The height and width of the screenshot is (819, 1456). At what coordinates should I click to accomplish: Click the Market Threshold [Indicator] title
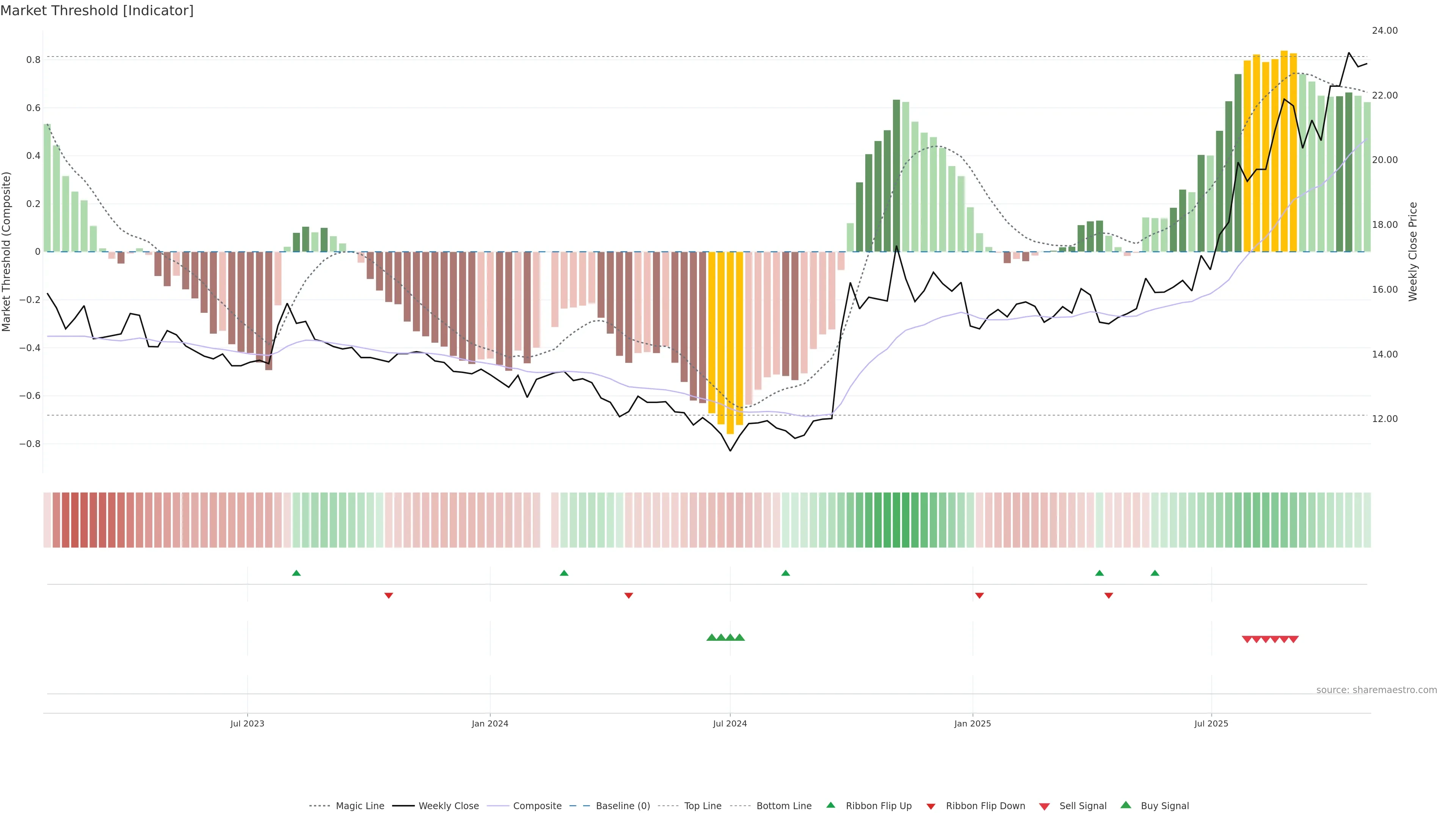(x=97, y=11)
